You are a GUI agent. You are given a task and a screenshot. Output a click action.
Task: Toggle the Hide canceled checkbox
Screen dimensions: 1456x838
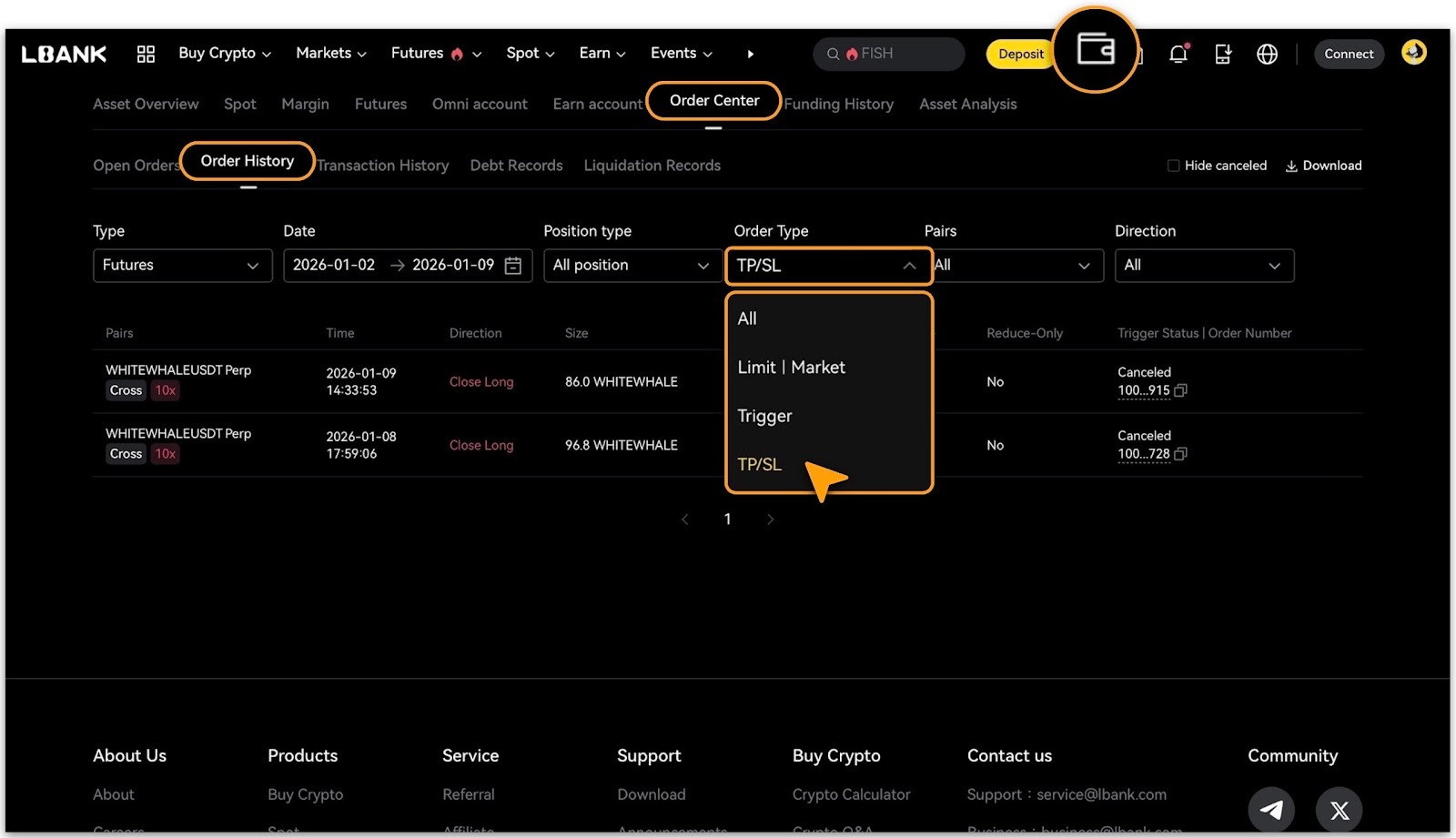click(1173, 166)
